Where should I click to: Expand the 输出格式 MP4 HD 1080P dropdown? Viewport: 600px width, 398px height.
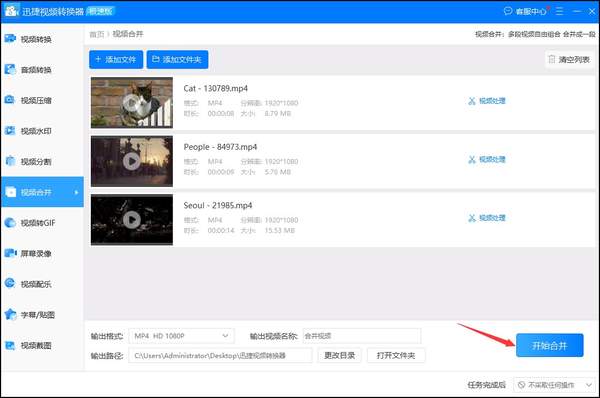point(182,336)
